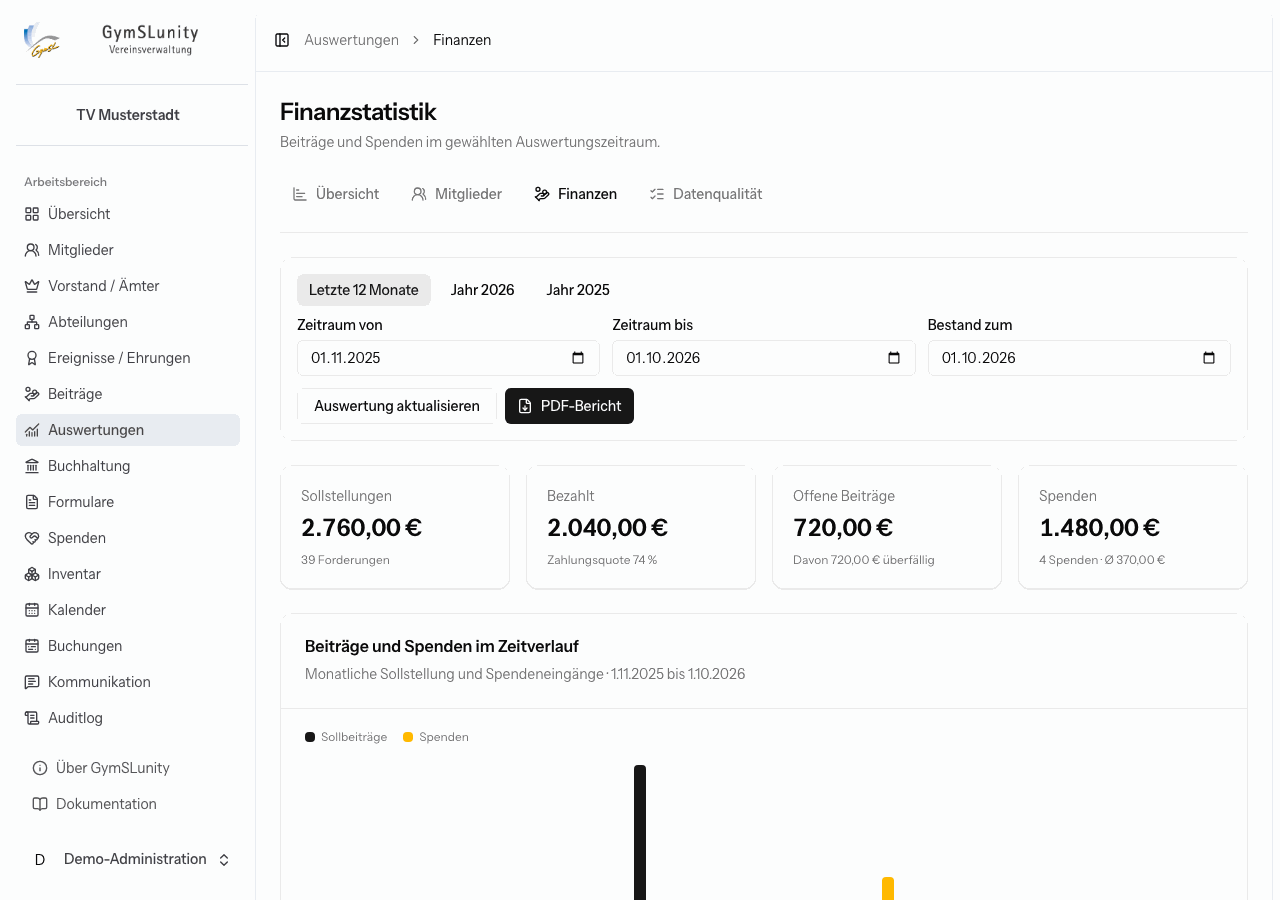Click the Abteilungen hierarchy icon
This screenshot has width=1280, height=900.
[x=32, y=322]
